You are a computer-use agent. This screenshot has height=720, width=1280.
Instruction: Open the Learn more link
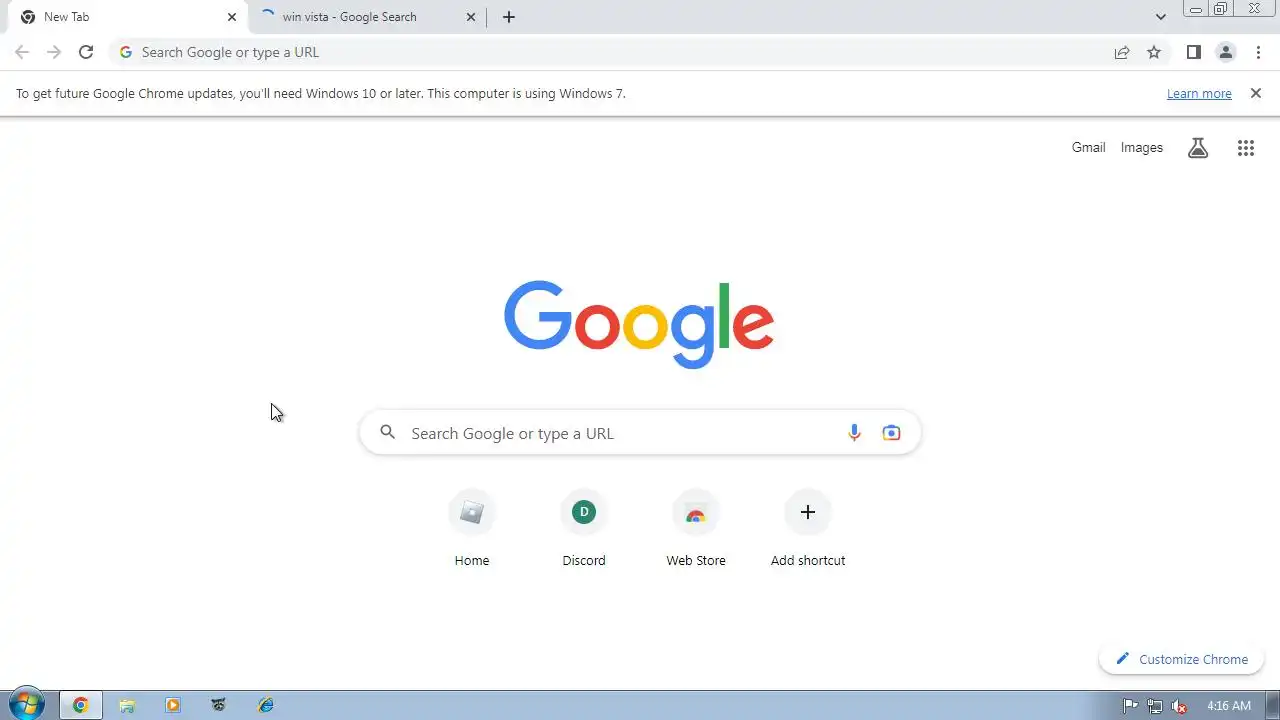[x=1199, y=94]
